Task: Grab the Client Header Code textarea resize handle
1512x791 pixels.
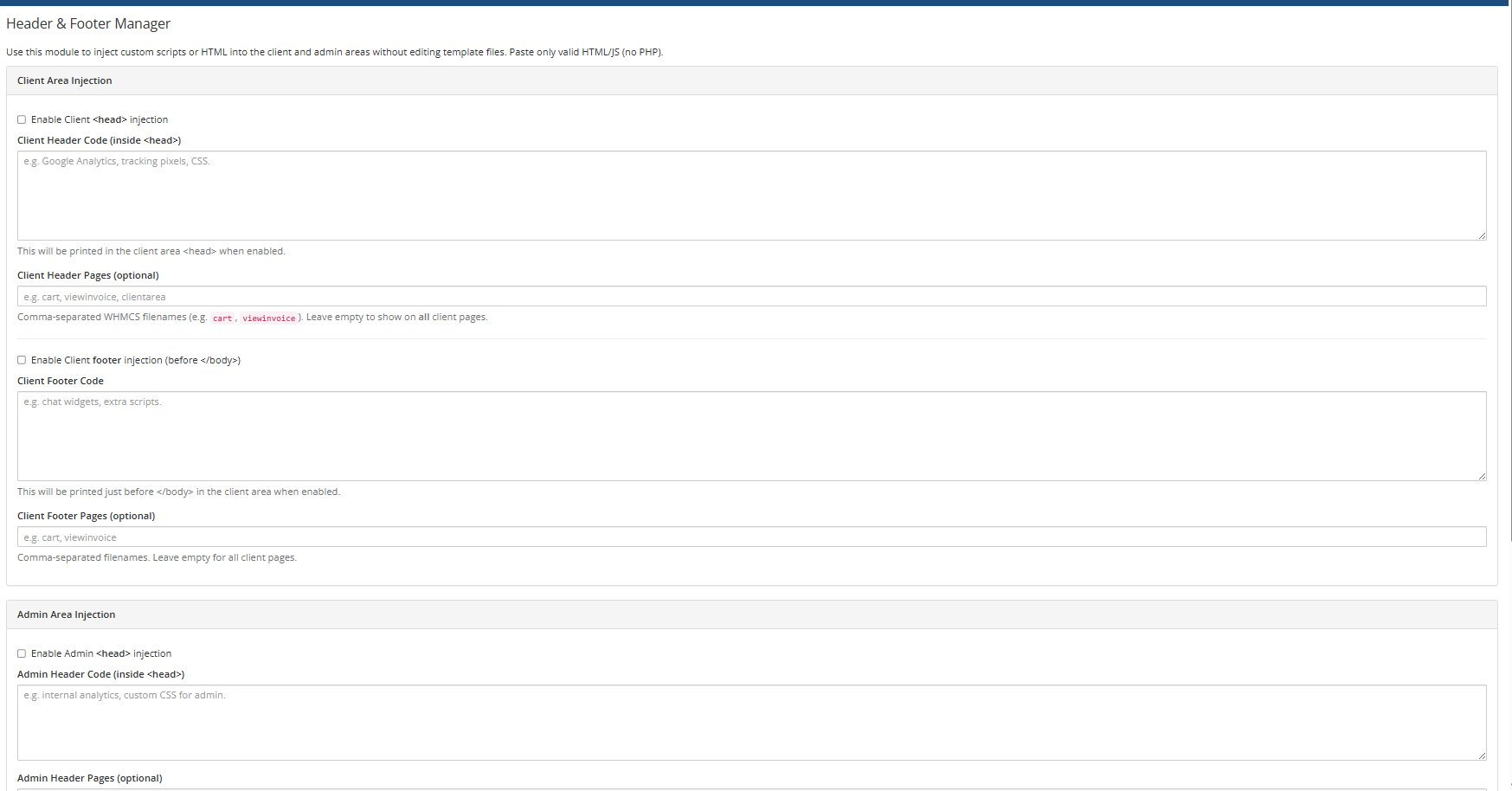Action: [1482, 235]
